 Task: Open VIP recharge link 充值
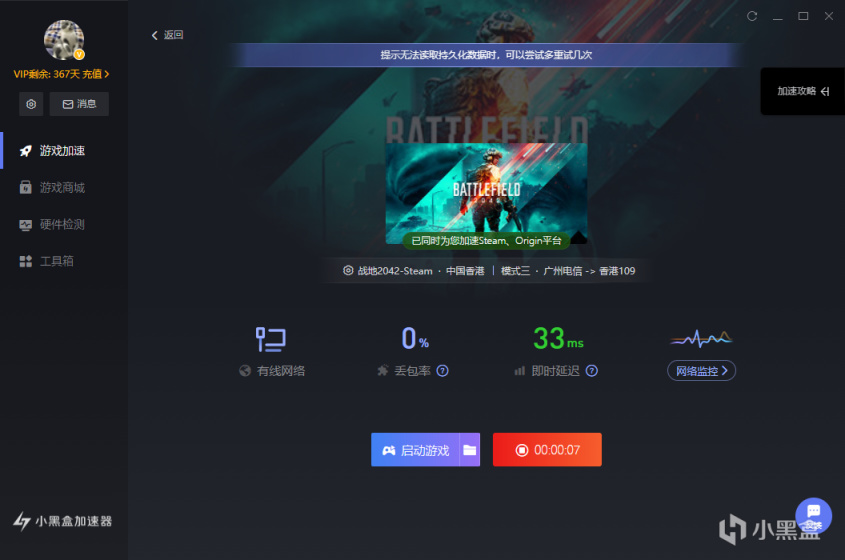[95, 74]
